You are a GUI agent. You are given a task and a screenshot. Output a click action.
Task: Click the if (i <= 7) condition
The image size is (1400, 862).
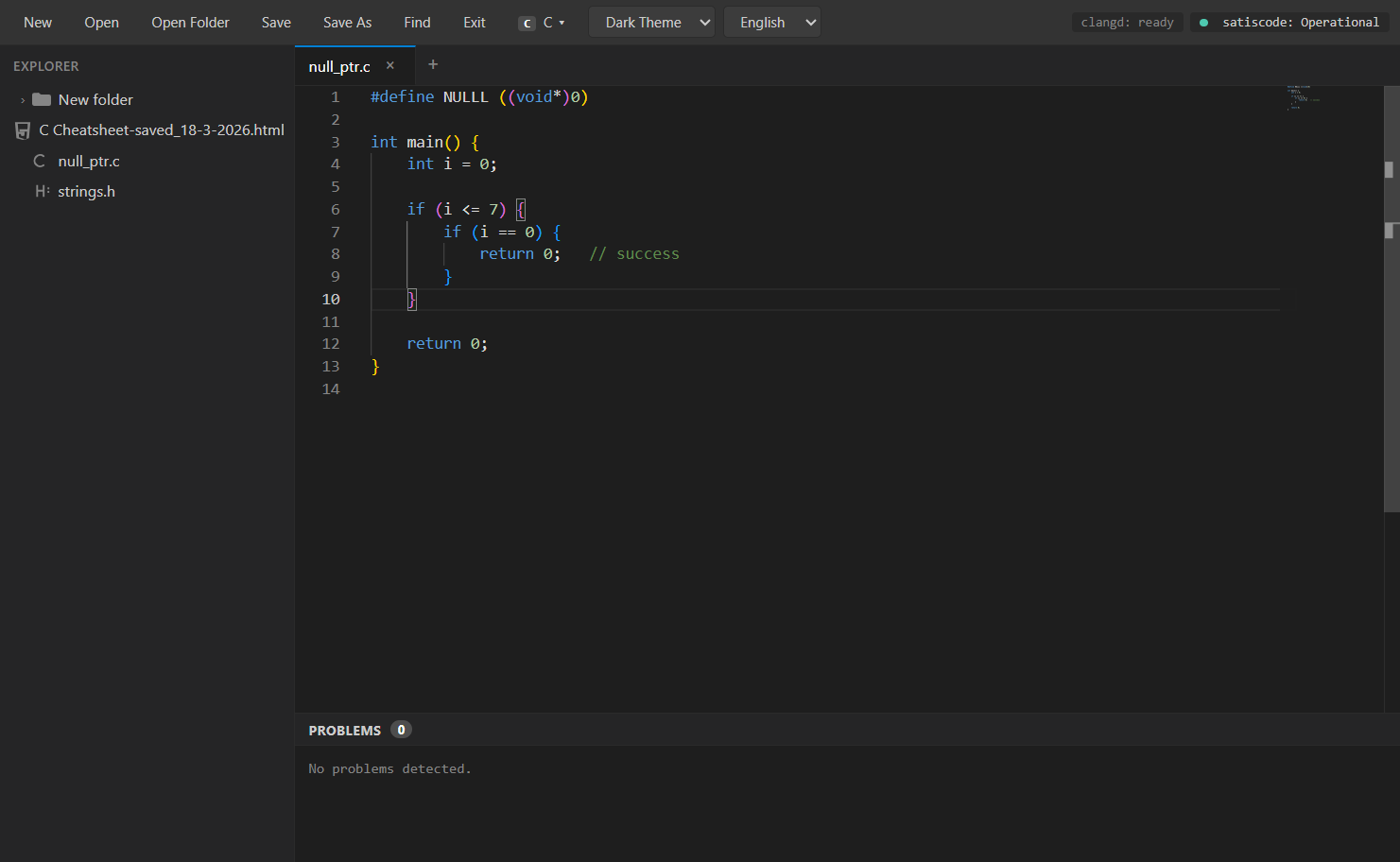(x=457, y=209)
